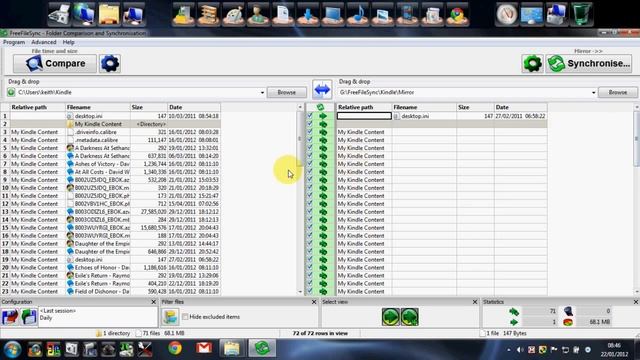Viewport: 640px width, 360px height.
Task: Click the save configuration icon
Action: 10,317
